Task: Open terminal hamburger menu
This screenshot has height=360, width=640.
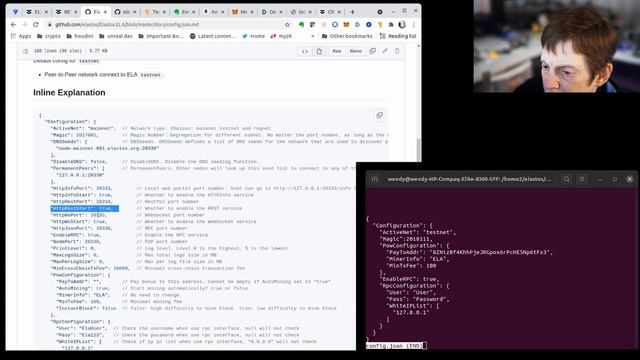Action: point(582,179)
